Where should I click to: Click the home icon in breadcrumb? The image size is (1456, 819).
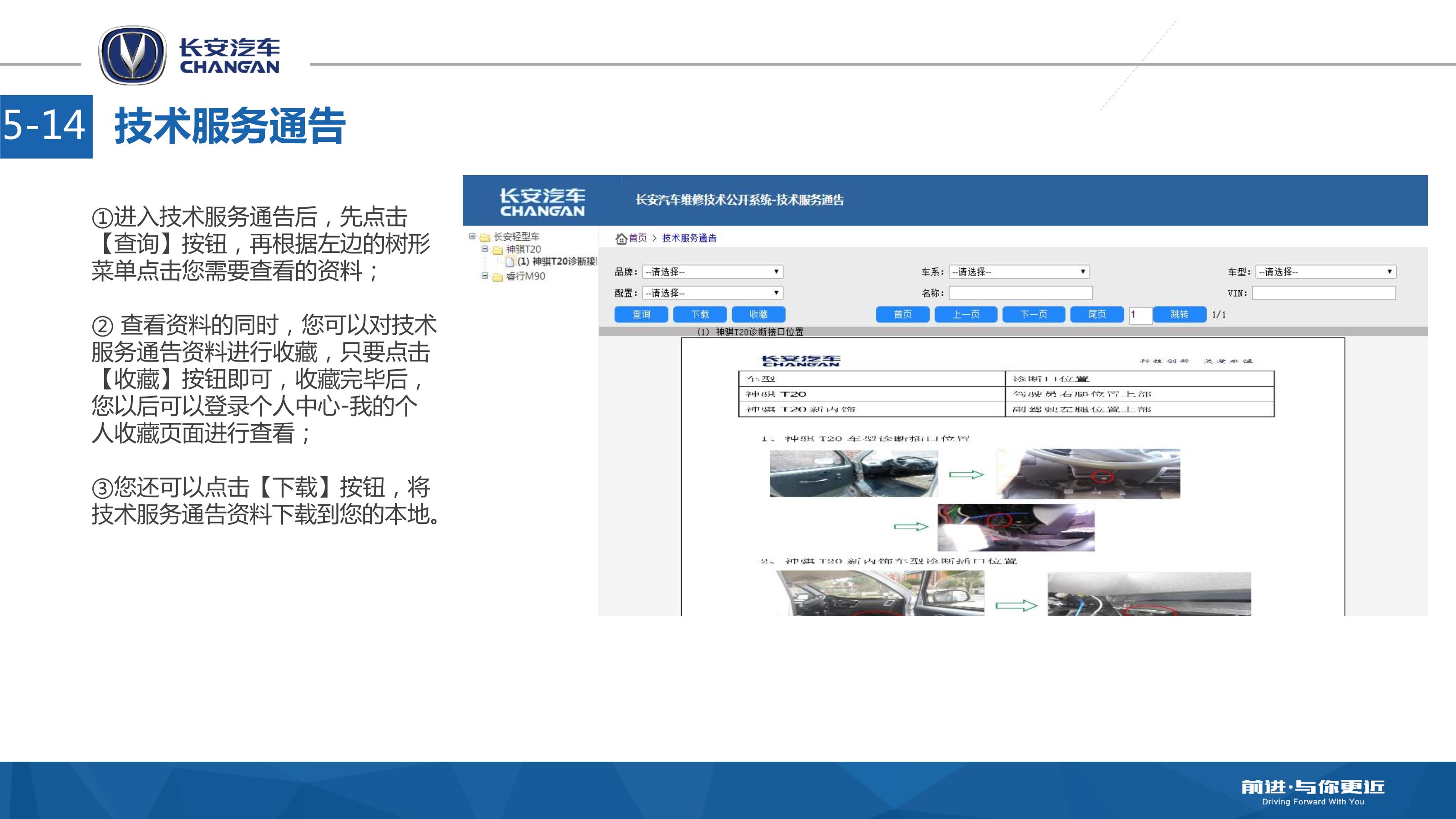click(x=621, y=238)
